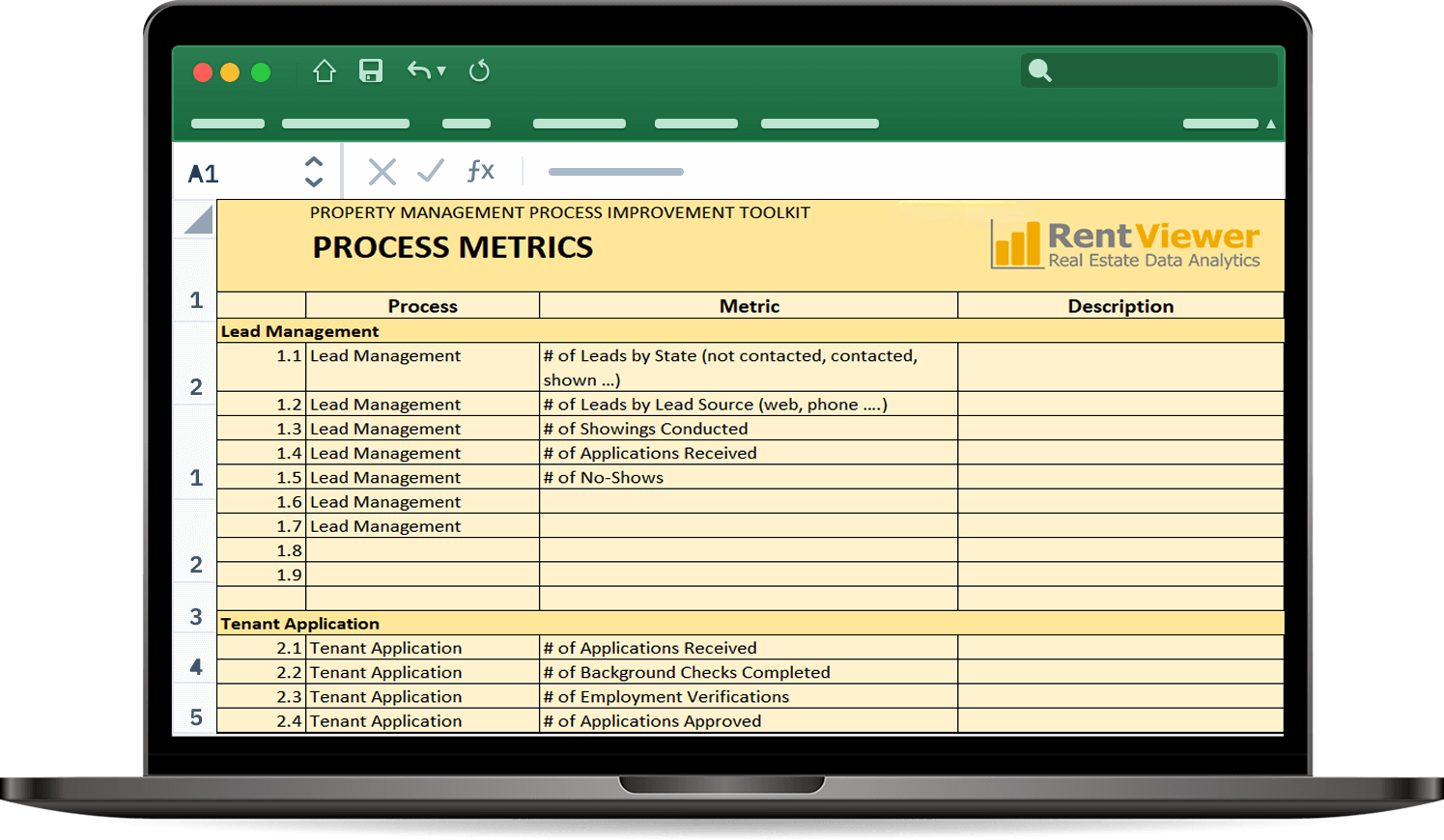Click the green macOS fullscreen button
The height and width of the screenshot is (840, 1444).
point(261,72)
